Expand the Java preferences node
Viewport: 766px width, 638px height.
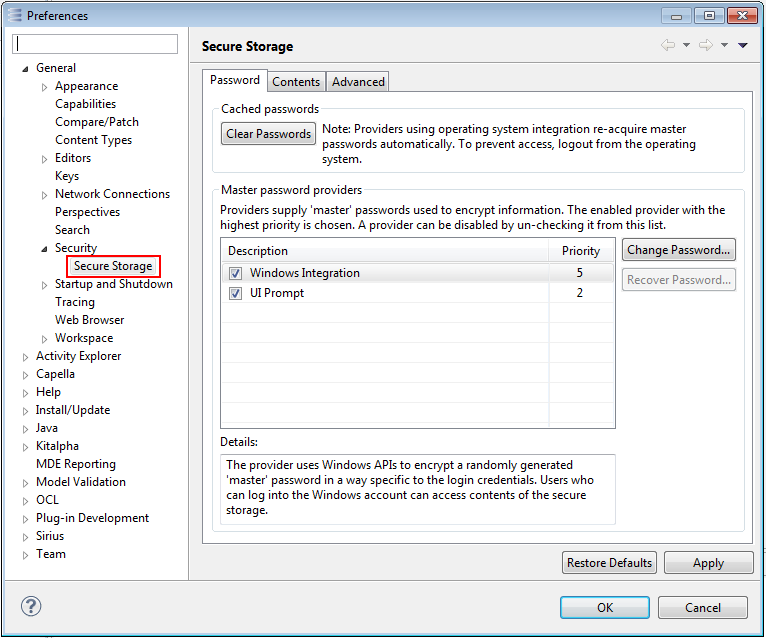coord(25,428)
